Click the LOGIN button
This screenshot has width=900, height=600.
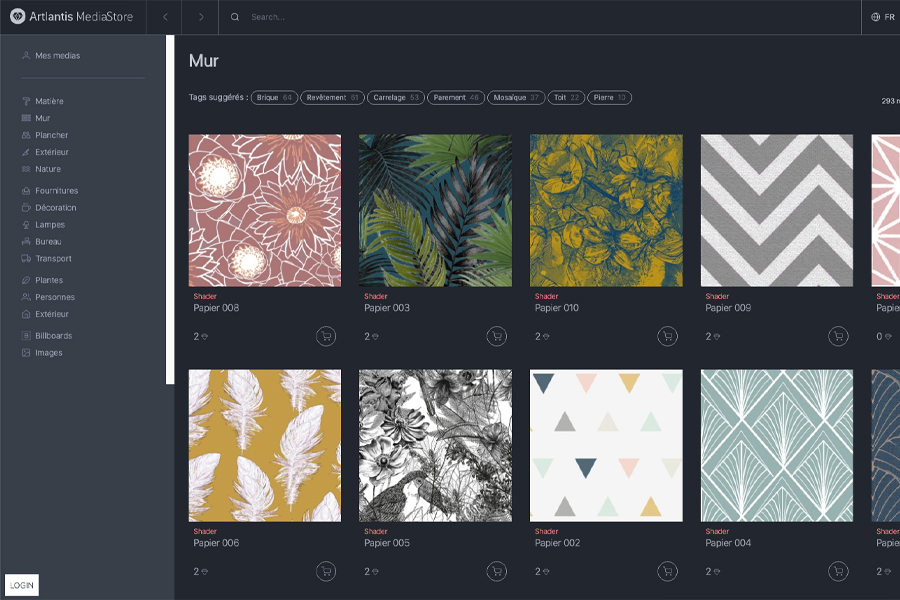pos(23,584)
